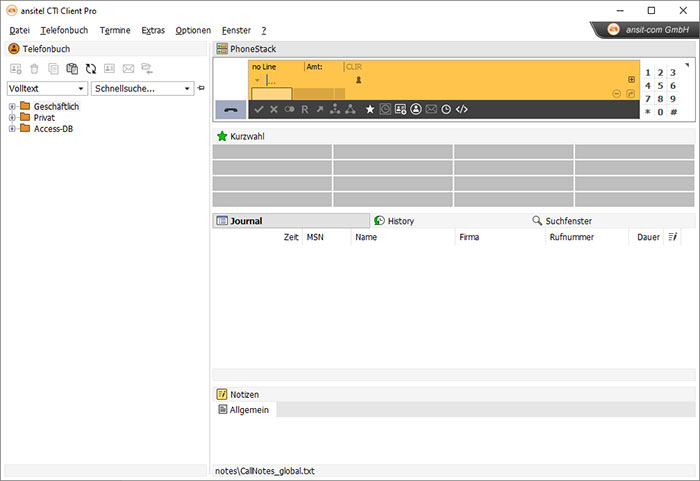This screenshot has width=700, height=481.
Task: Expand the Access-DB folder node
Action: 12,129
